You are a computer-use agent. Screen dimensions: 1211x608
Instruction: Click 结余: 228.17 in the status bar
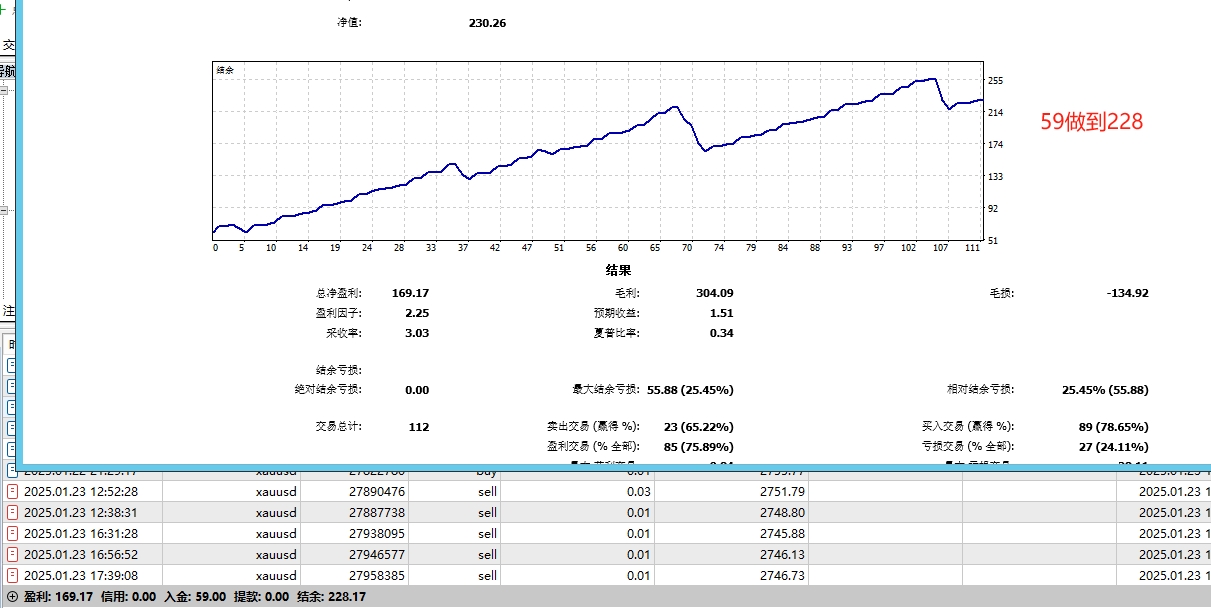331,597
